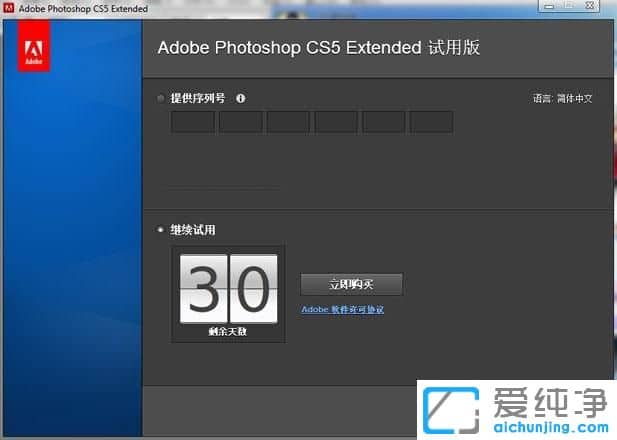The width and height of the screenshot is (617, 440).
Task: Select the 继续试用 radio option
Action: click(160, 229)
